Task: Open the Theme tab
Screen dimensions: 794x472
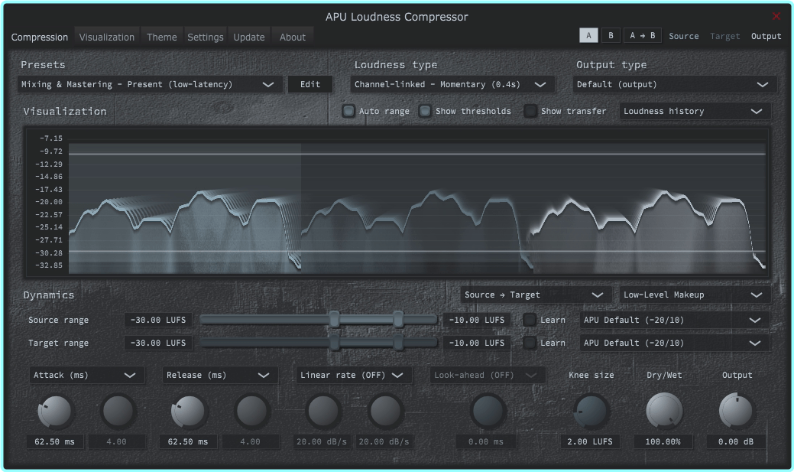Action: point(162,37)
